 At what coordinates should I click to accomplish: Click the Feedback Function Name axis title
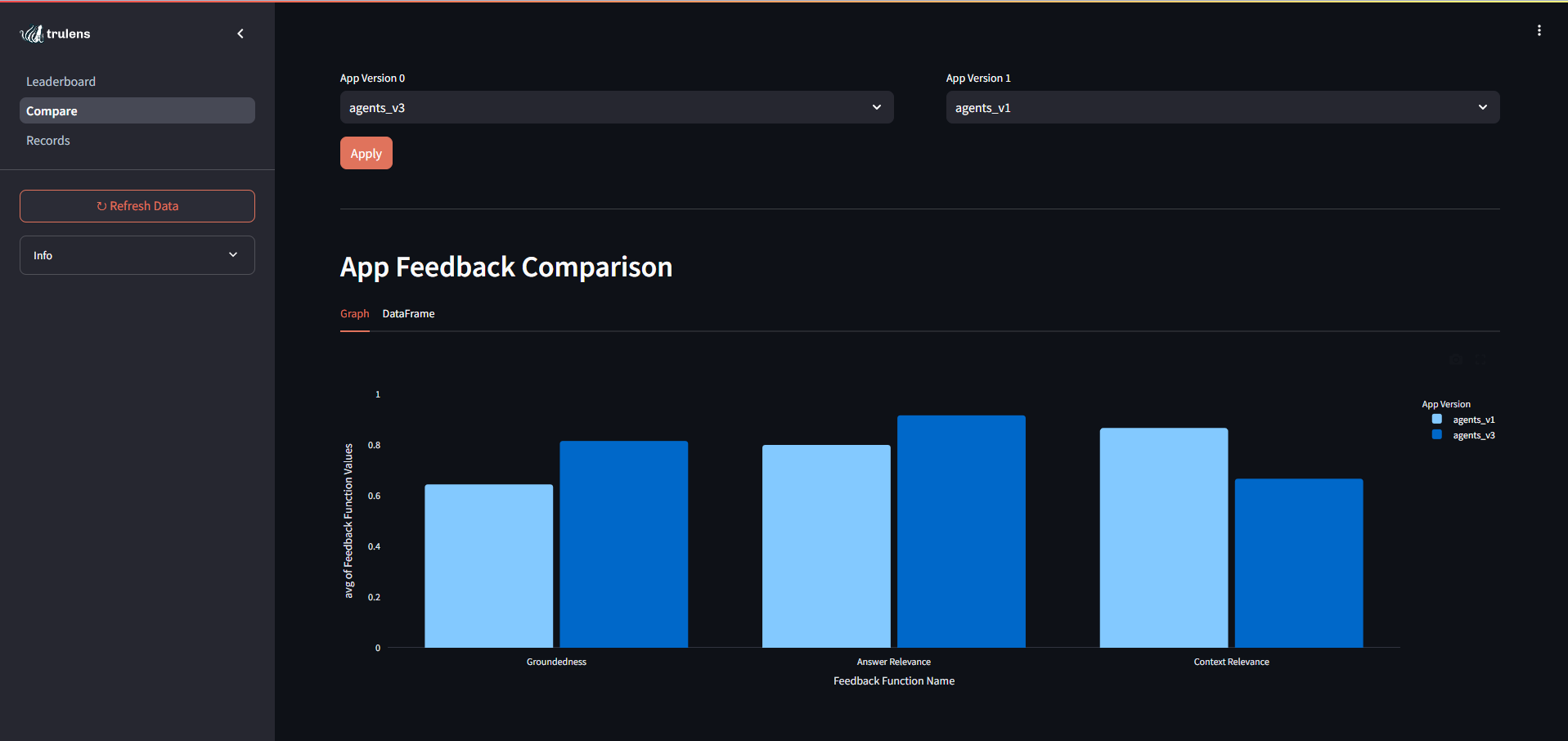click(894, 680)
